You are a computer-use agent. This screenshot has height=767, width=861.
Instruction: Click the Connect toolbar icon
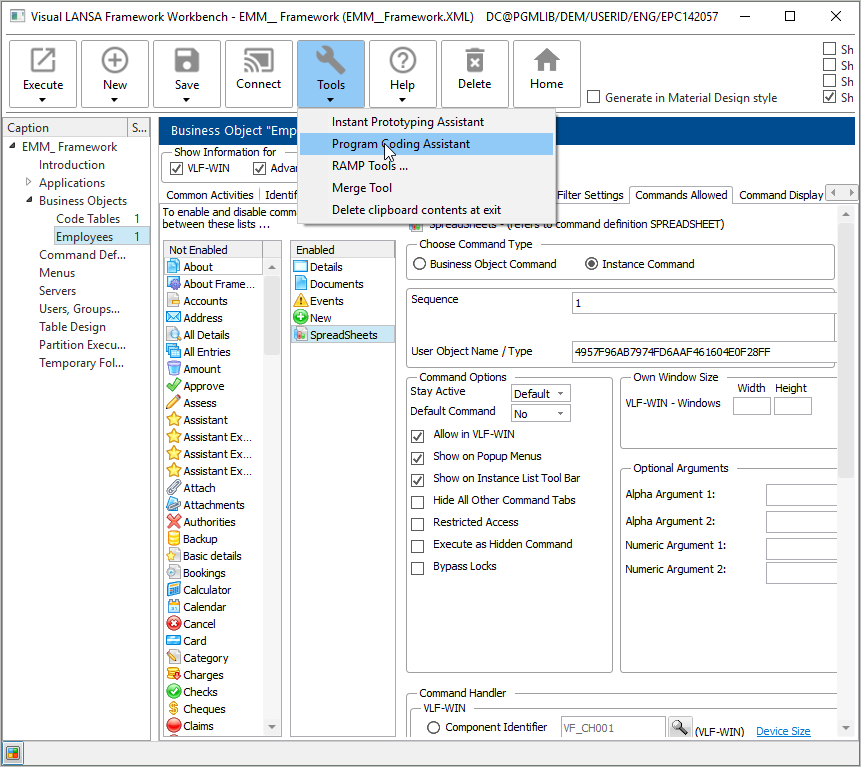pyautogui.click(x=259, y=62)
